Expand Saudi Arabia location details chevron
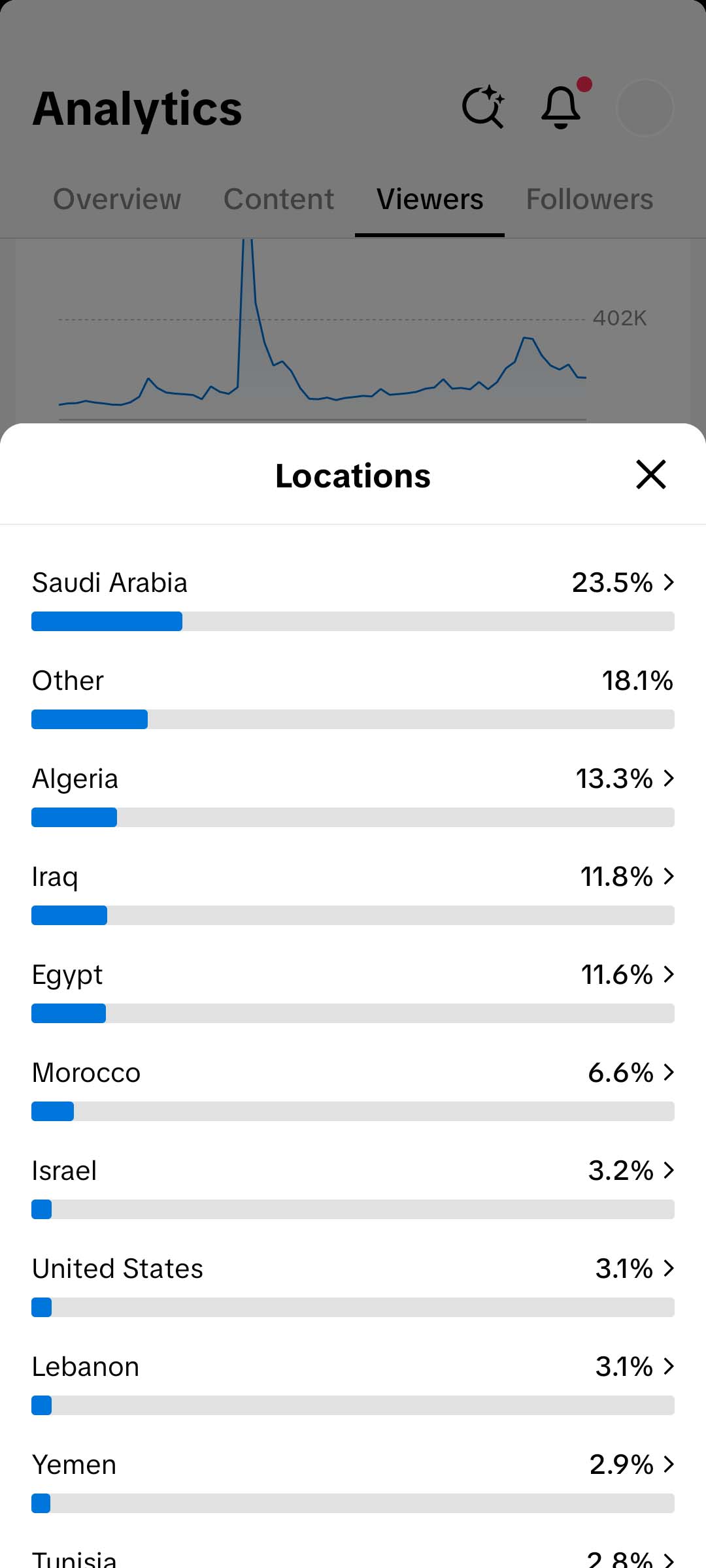Viewport: 706px width, 1568px height. (668, 582)
